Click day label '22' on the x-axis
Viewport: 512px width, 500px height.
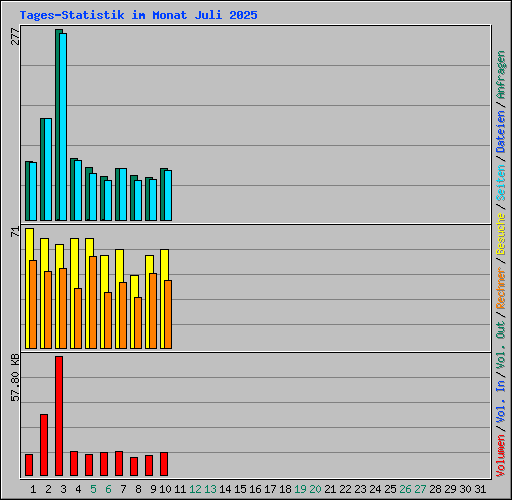click(x=345, y=489)
